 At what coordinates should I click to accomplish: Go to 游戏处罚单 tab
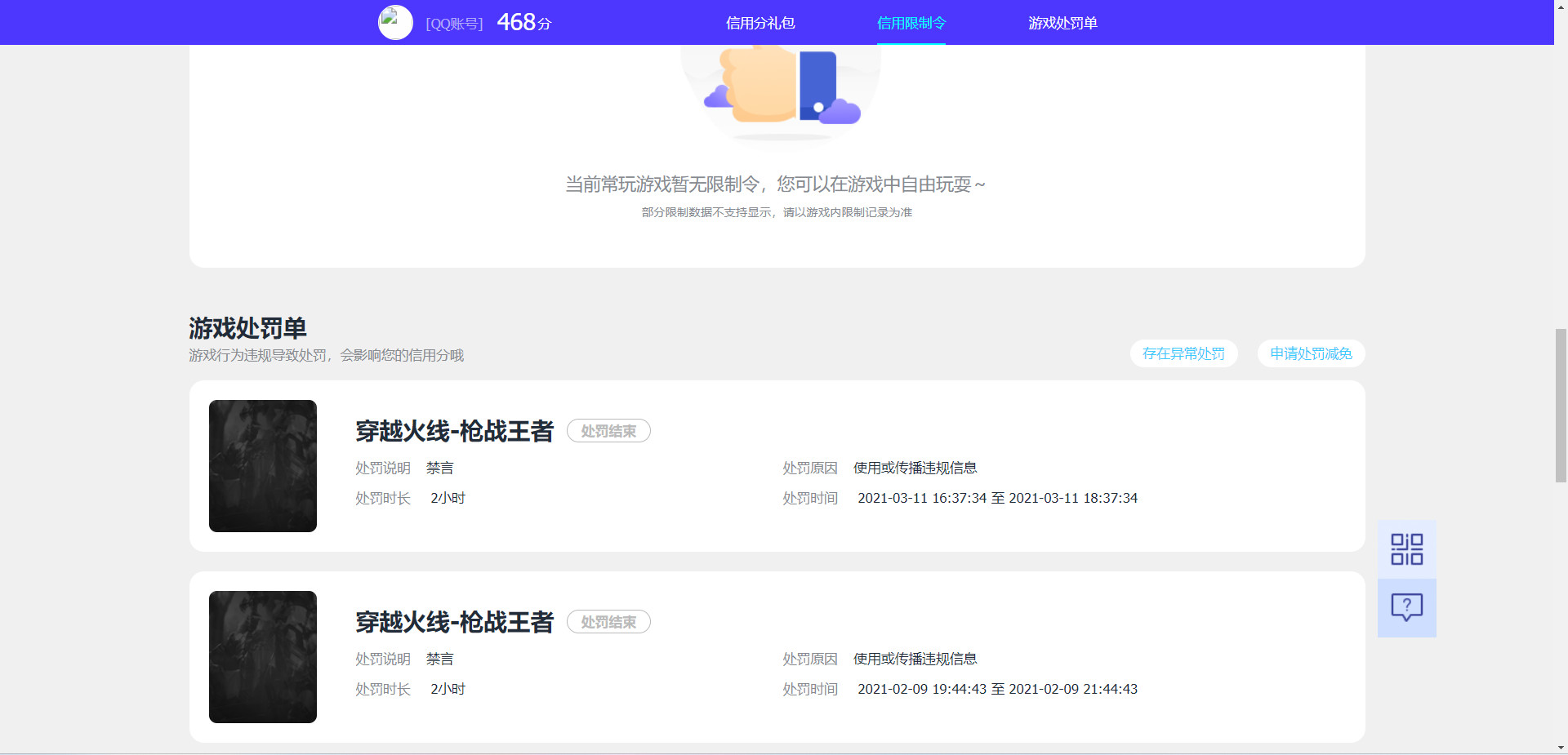[x=1062, y=23]
